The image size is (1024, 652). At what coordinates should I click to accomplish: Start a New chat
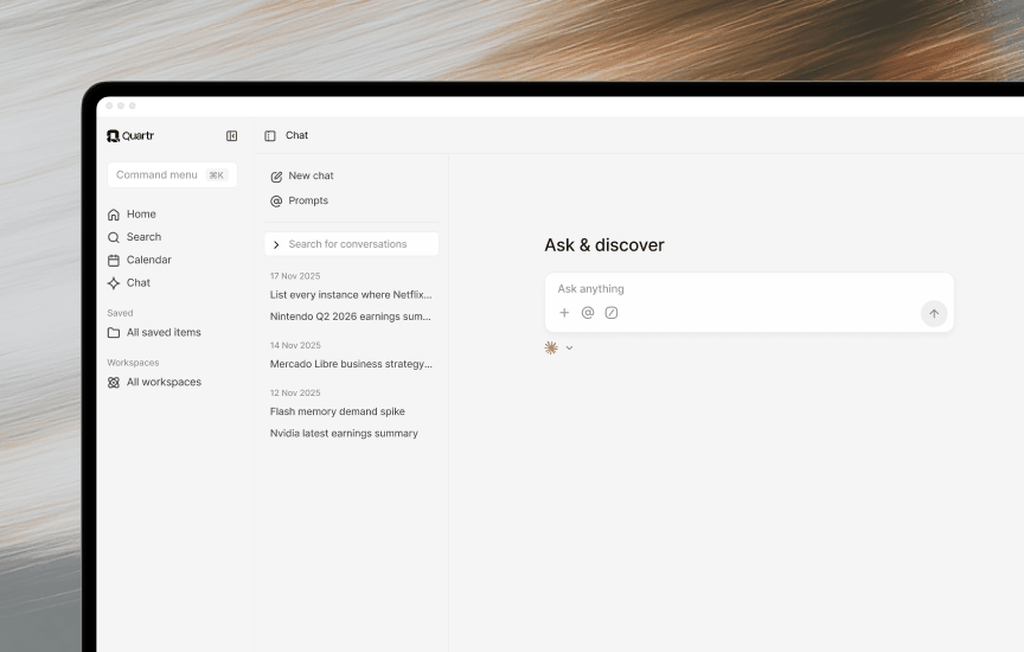[311, 176]
